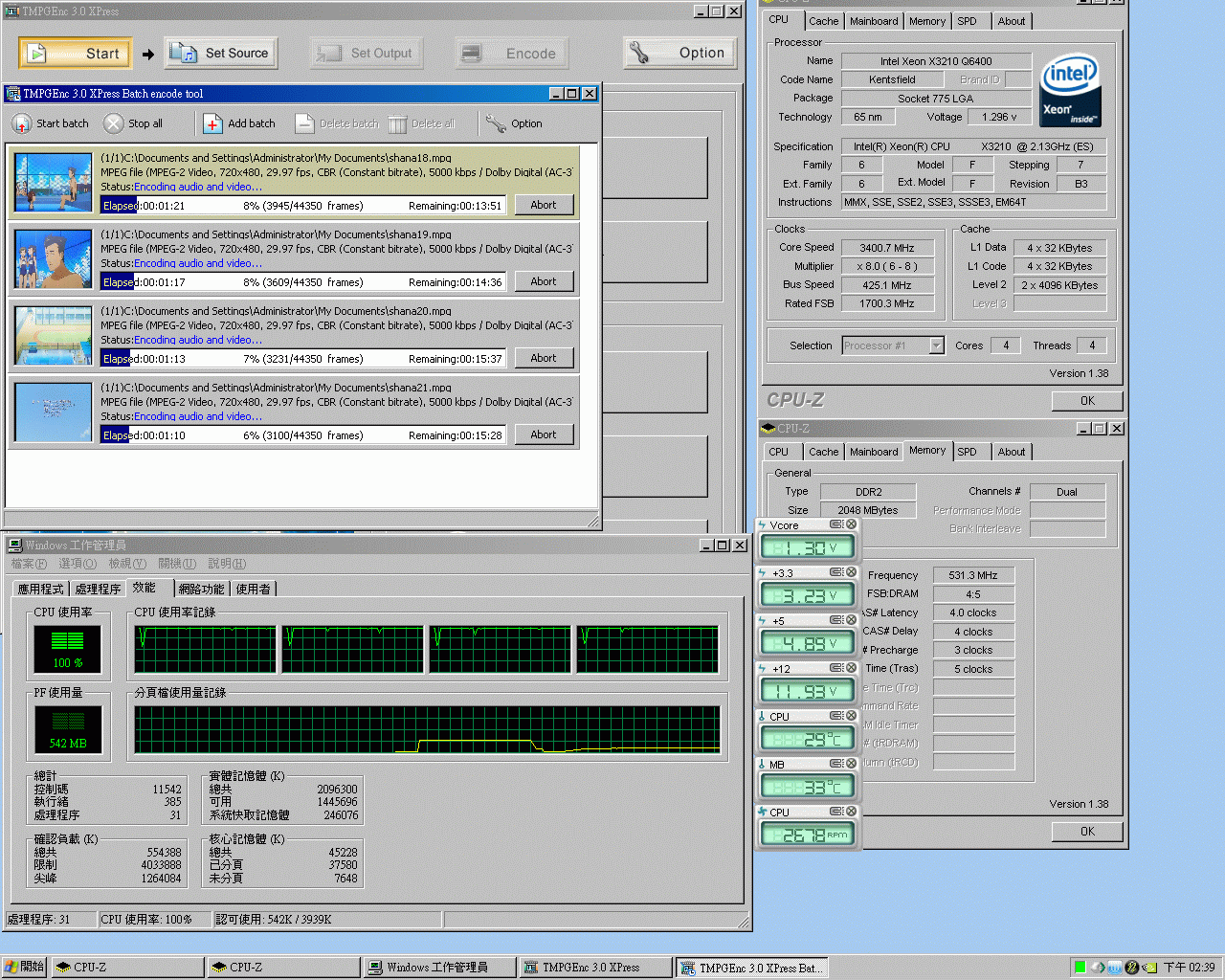Click progress bar of shana21.mpg job
Screen dimensions: 1225x980
coord(303,435)
